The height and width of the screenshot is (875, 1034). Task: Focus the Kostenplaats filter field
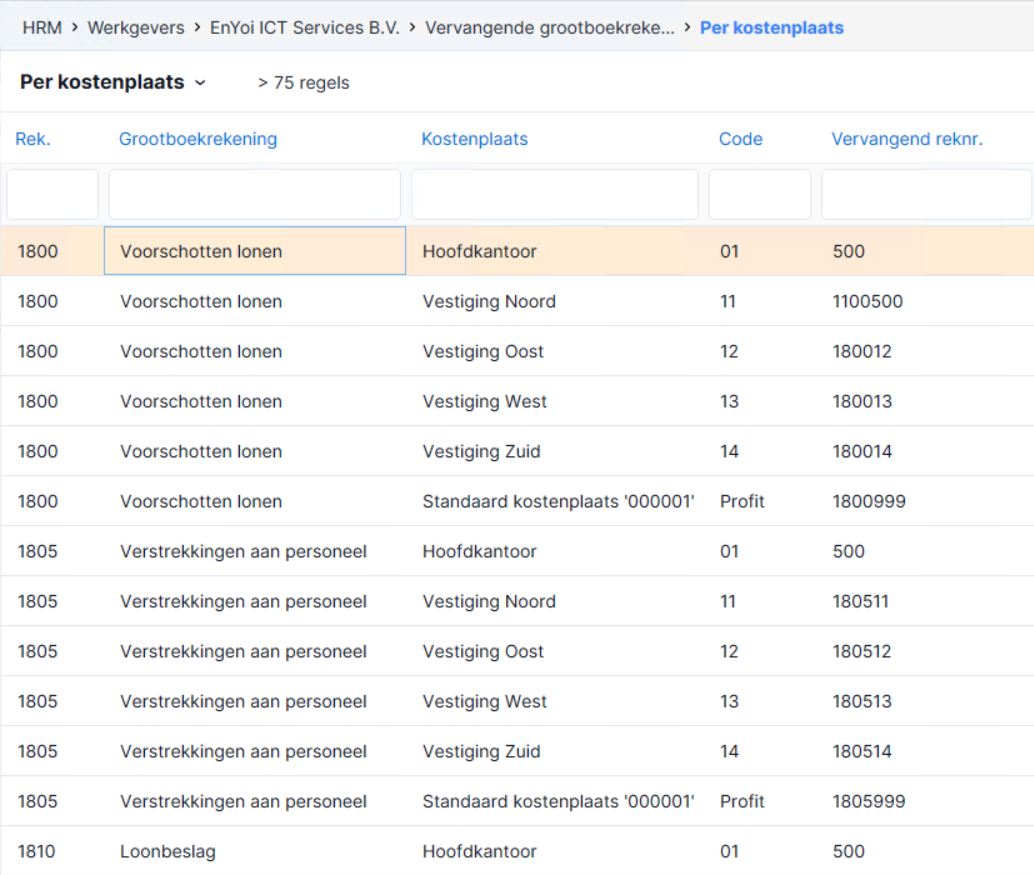tap(555, 195)
